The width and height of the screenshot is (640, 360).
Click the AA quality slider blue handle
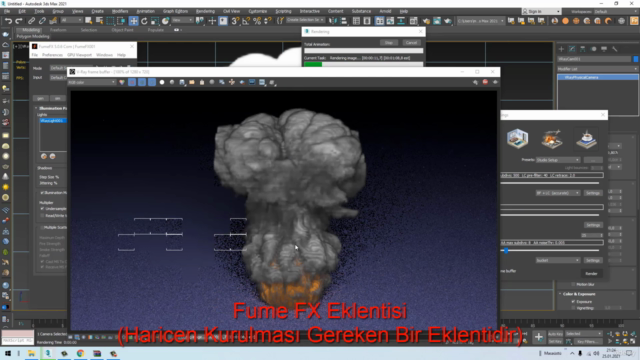pyautogui.click(x=506, y=250)
